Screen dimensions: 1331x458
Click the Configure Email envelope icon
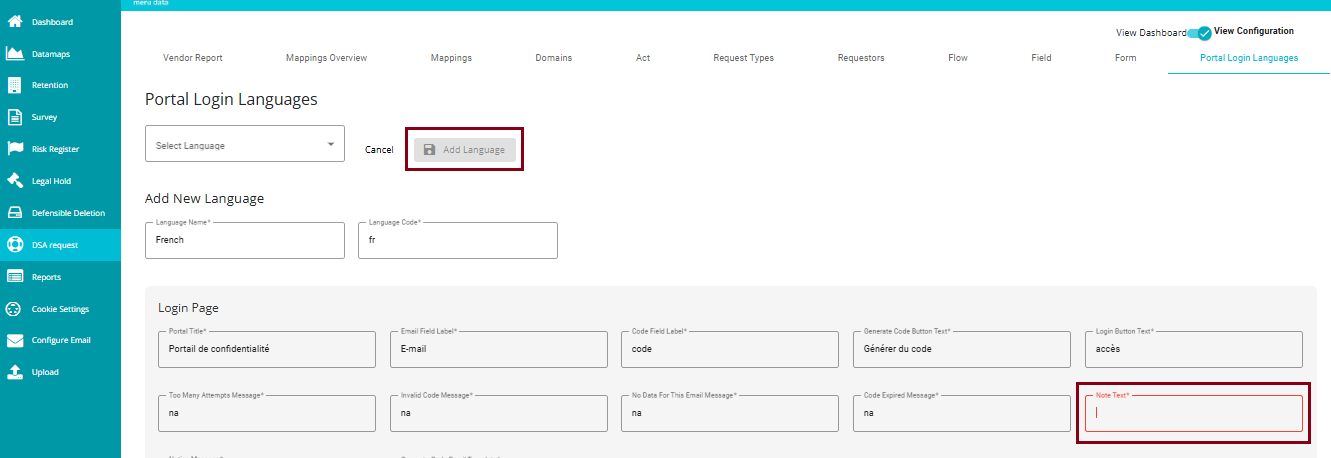[15, 340]
